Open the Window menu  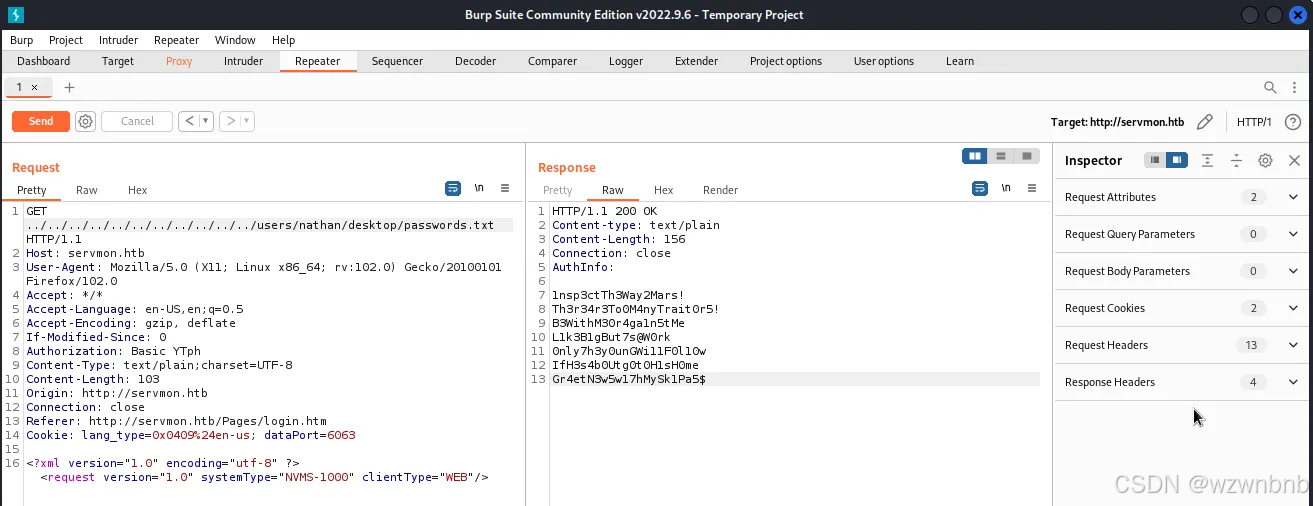pyautogui.click(x=235, y=40)
